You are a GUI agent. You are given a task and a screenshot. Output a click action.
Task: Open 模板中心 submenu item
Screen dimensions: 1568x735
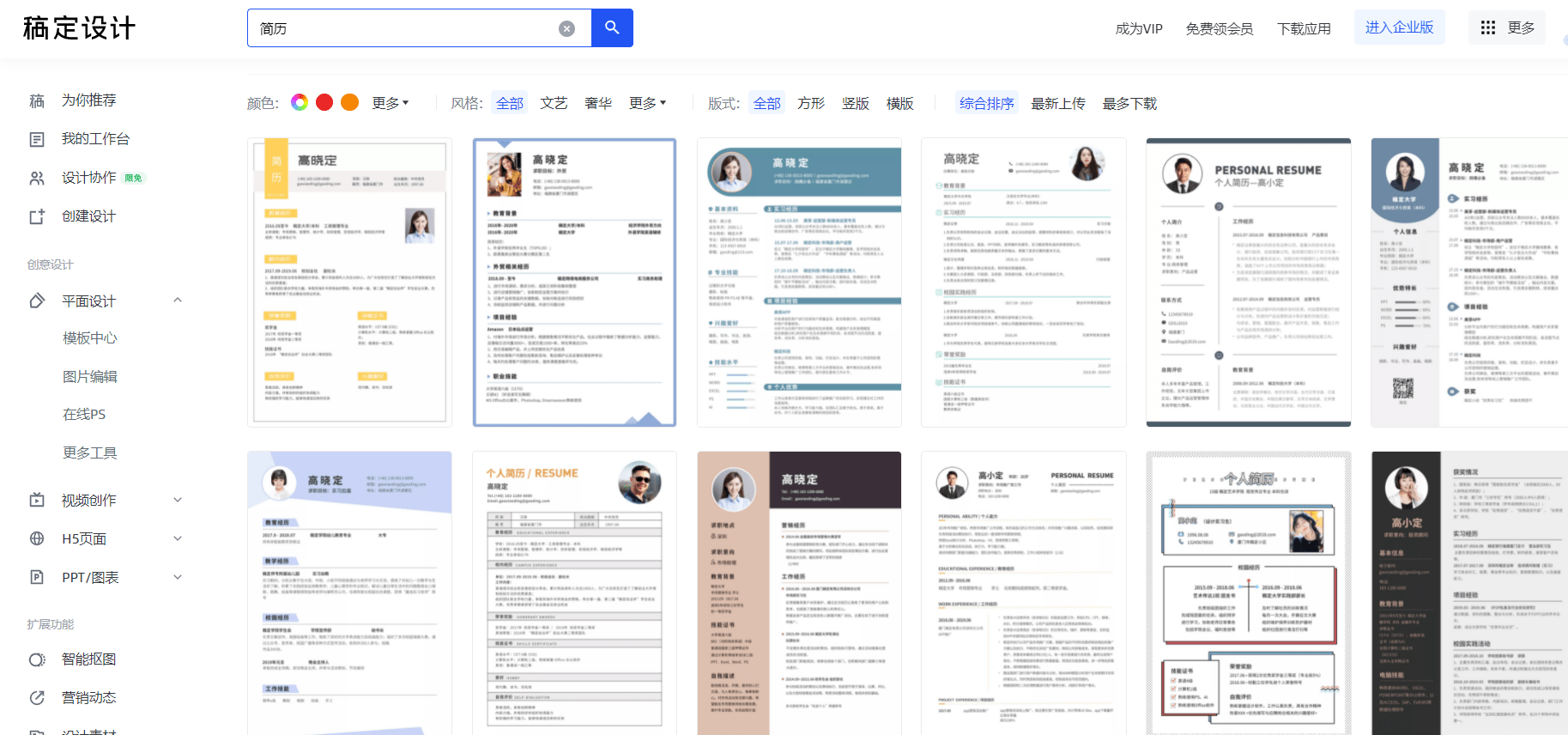point(90,338)
